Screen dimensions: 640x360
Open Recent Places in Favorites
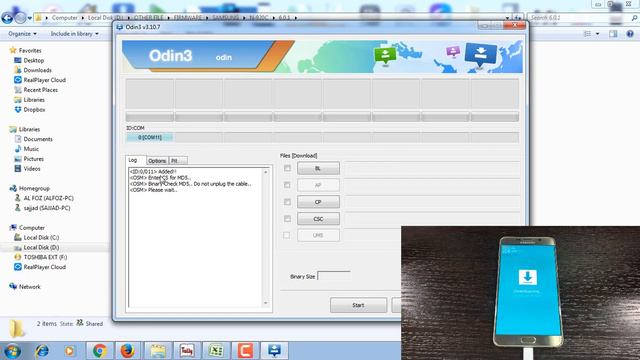pyautogui.click(x=40, y=90)
